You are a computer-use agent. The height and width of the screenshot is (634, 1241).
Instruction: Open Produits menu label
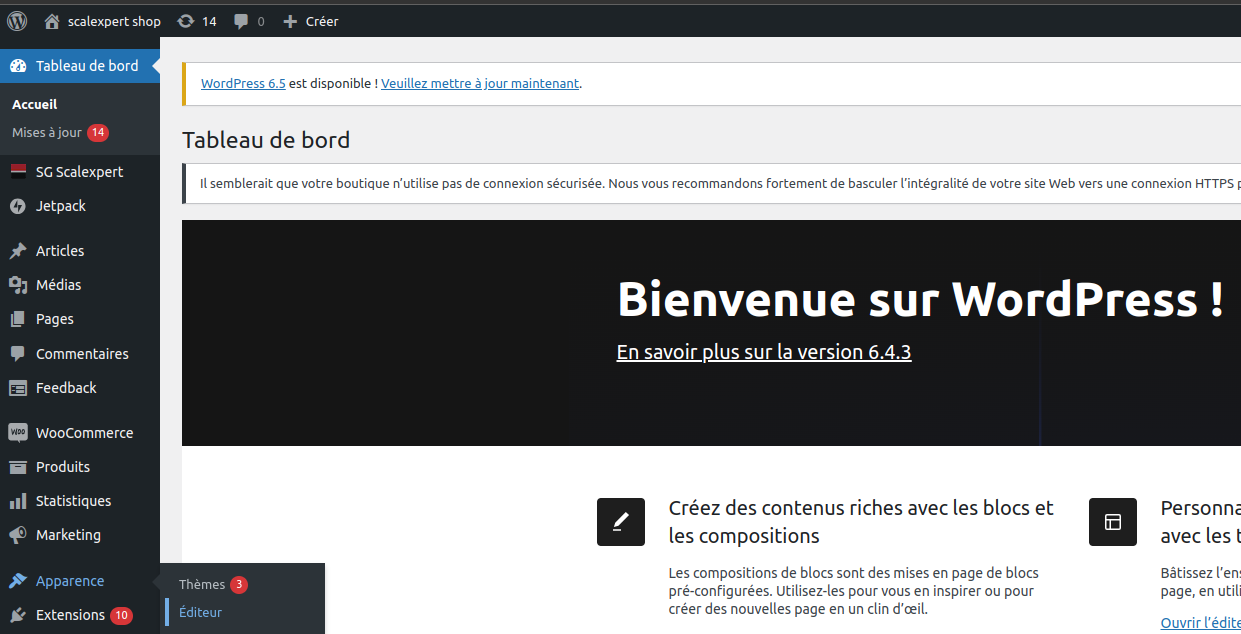tap(63, 467)
